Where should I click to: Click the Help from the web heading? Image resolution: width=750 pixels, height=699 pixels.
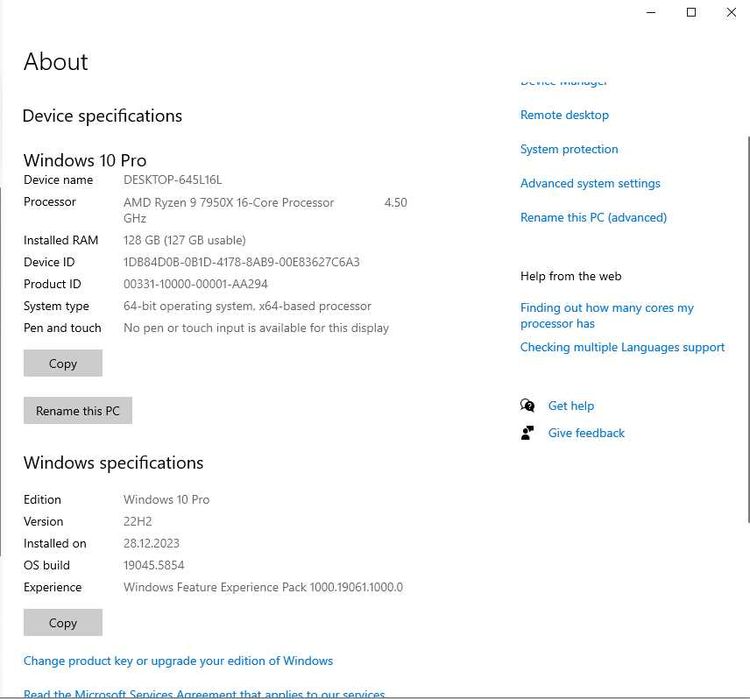[571, 276]
